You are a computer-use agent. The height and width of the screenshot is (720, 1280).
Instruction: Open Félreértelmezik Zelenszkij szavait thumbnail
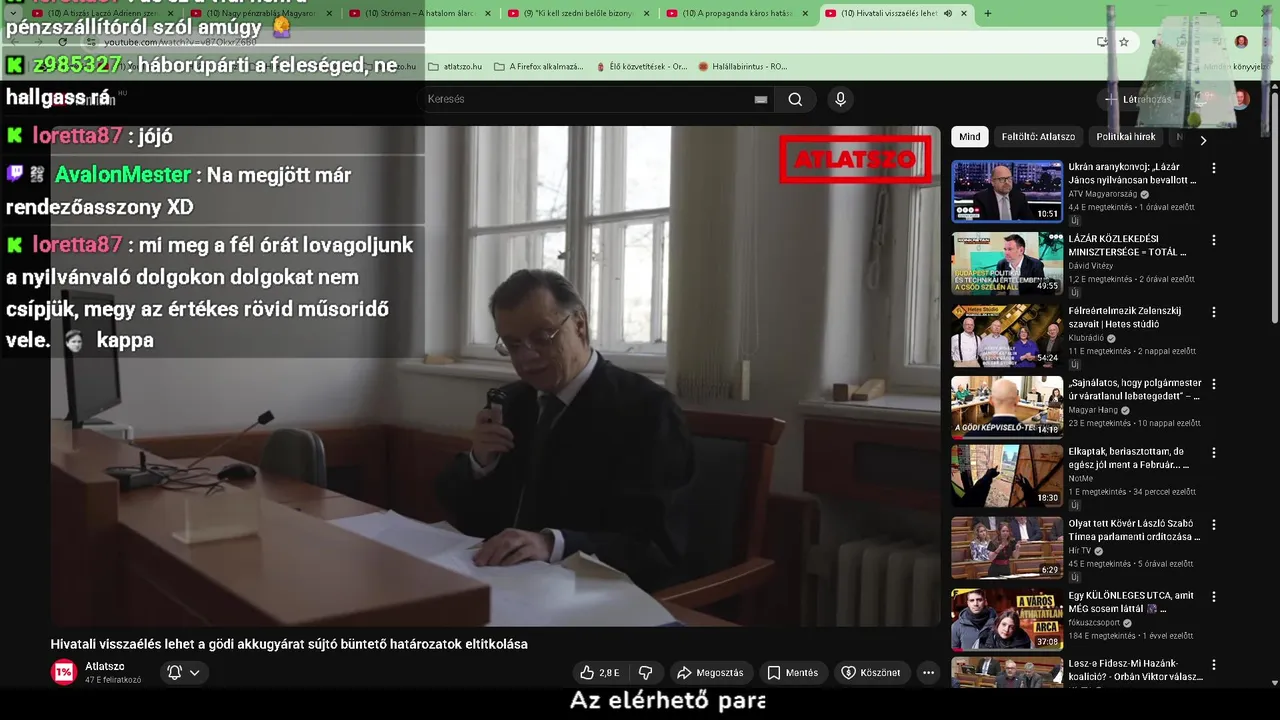tap(1007, 335)
